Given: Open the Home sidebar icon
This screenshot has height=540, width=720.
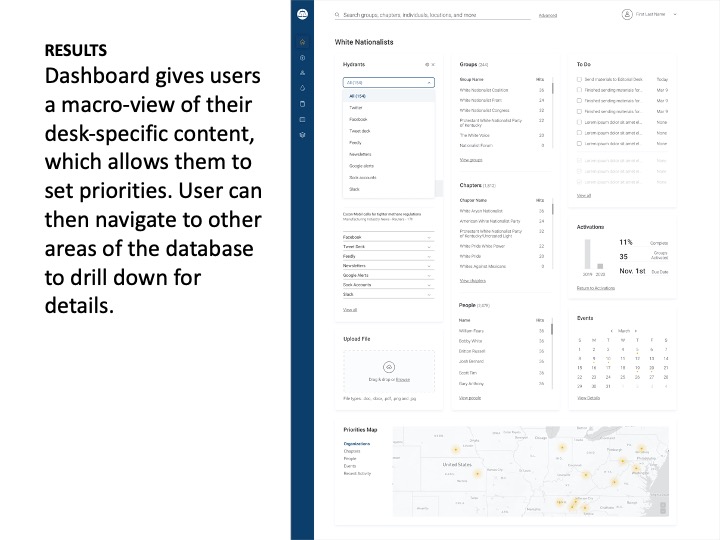Looking at the screenshot, I should (303, 42).
